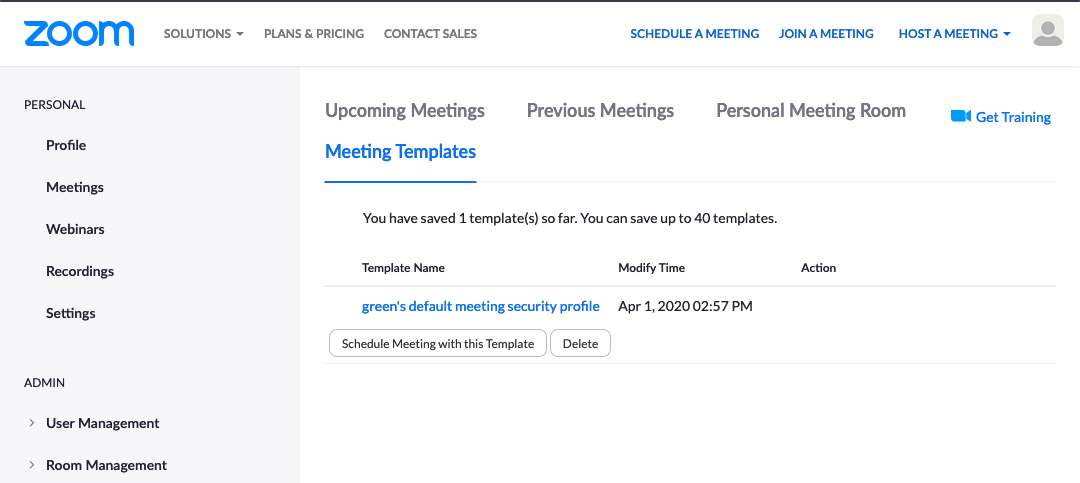Click the Zoom logo
The image size is (1080, 483).
79,33
